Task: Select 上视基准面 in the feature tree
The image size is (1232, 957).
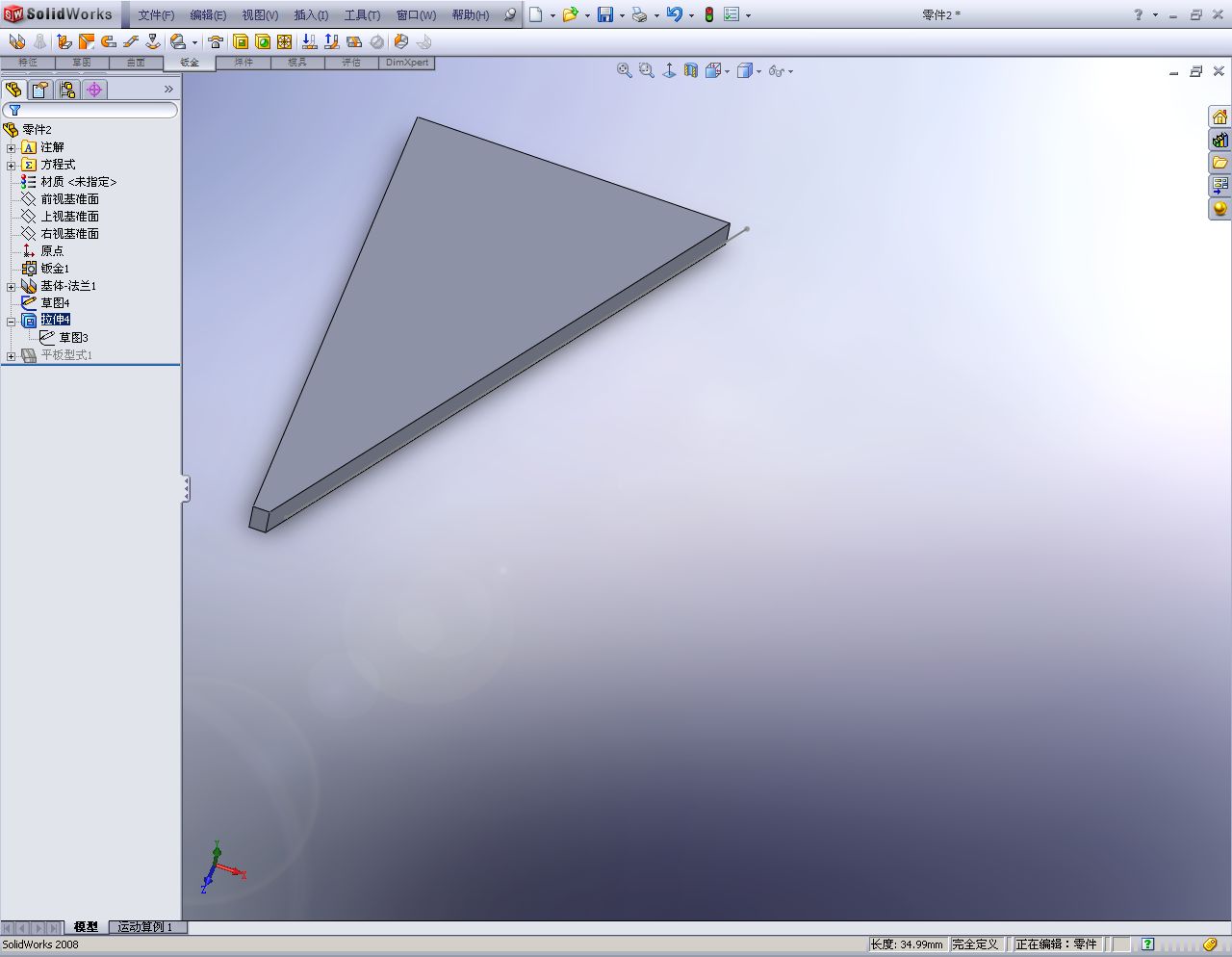Action: coord(69,217)
